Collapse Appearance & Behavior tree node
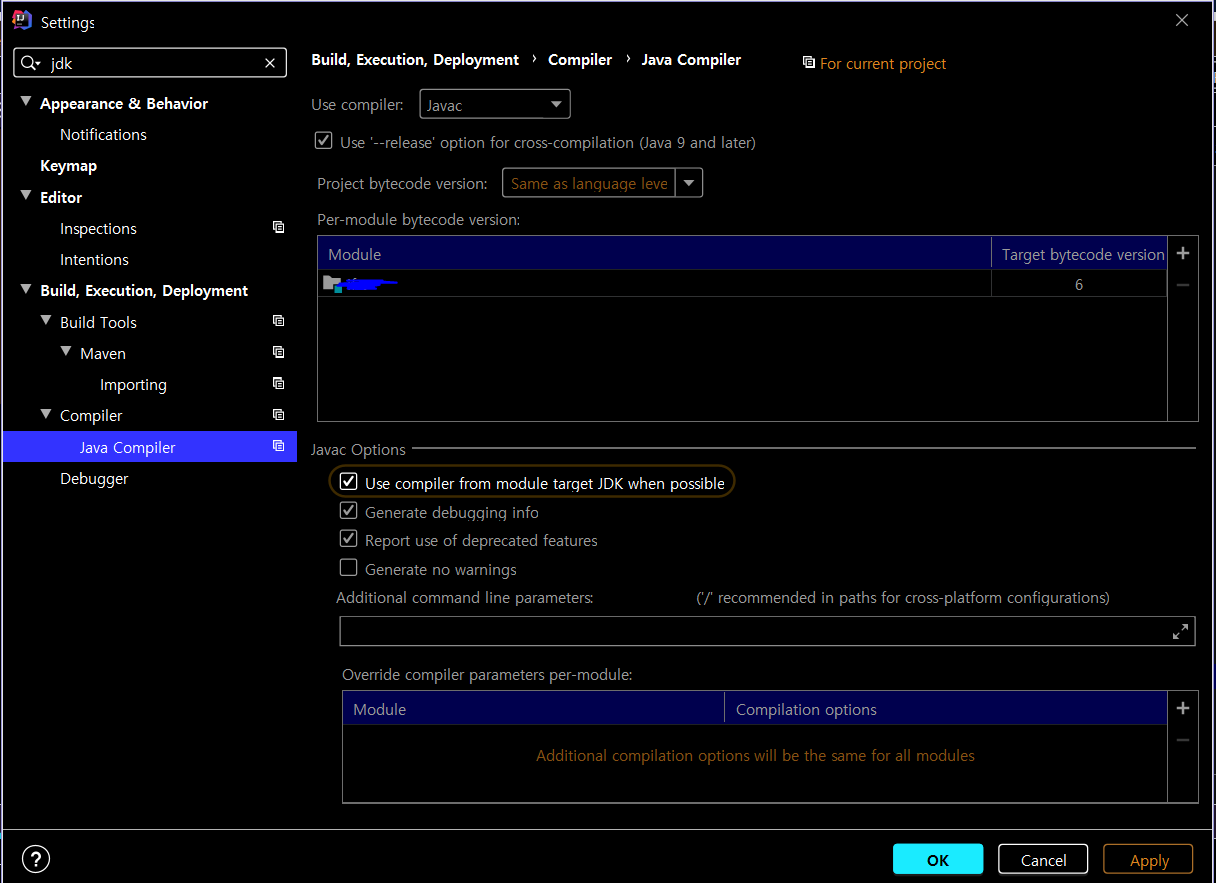1216x883 pixels. pyautogui.click(x=26, y=102)
